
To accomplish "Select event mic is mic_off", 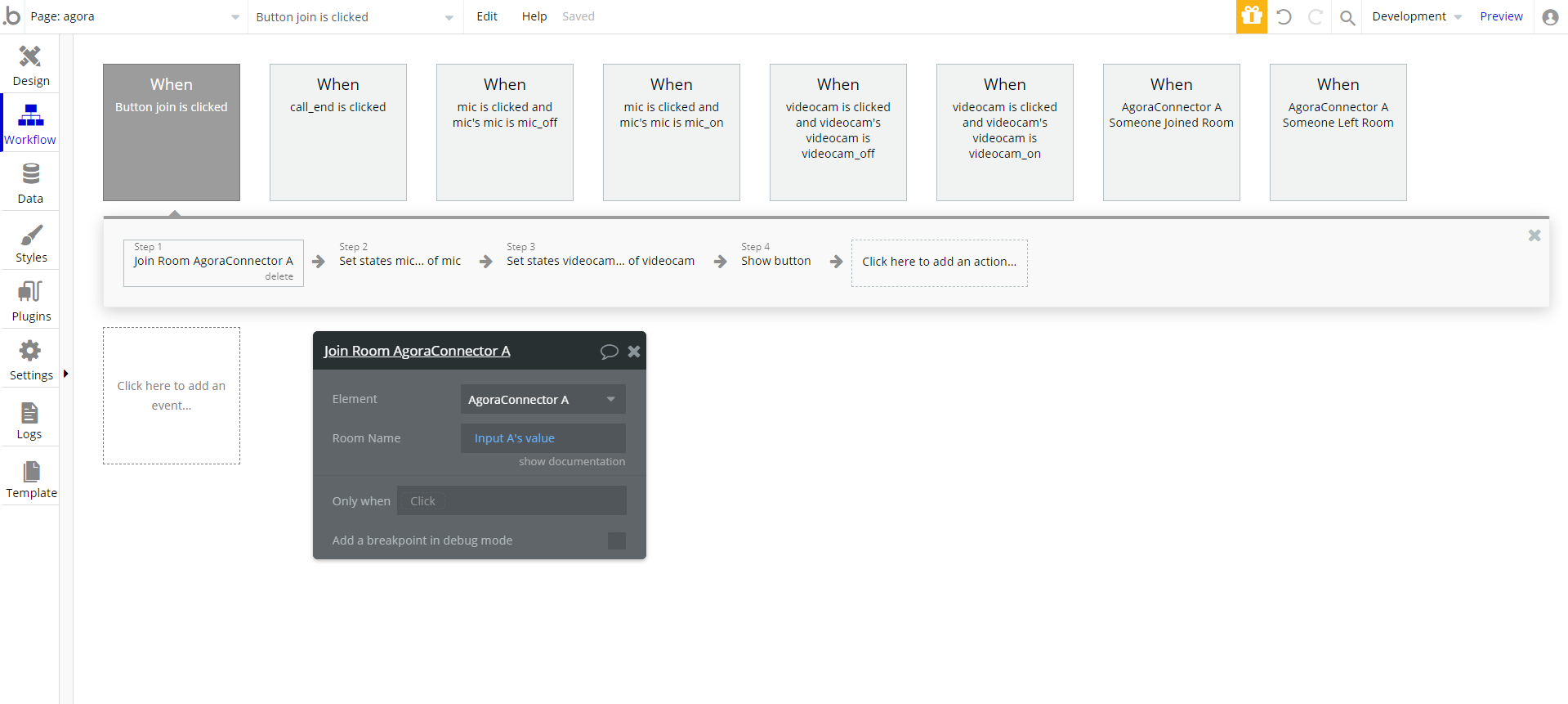I will pyautogui.click(x=505, y=132).
